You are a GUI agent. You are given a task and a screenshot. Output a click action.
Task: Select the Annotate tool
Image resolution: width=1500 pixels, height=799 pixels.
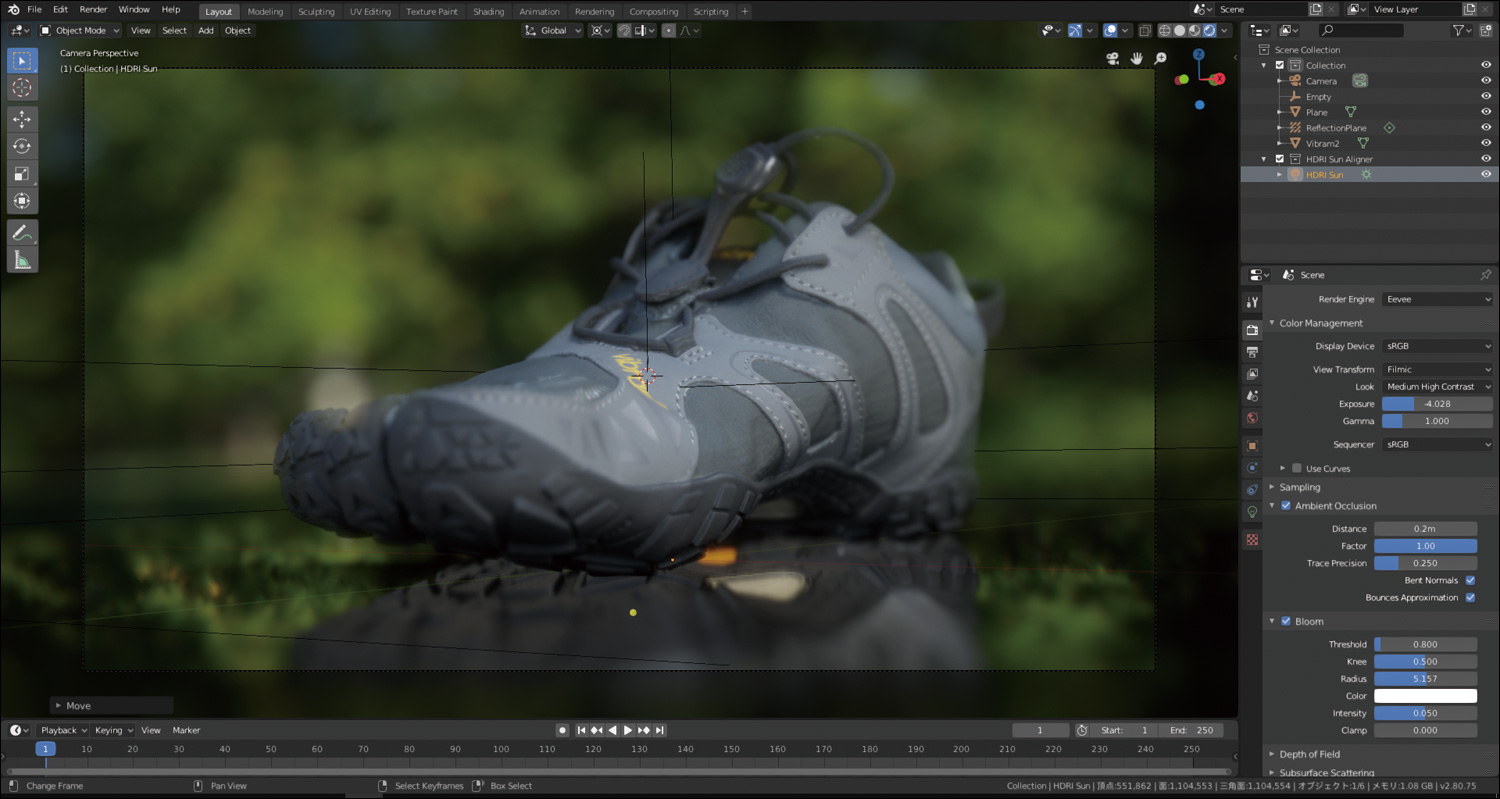pos(22,233)
